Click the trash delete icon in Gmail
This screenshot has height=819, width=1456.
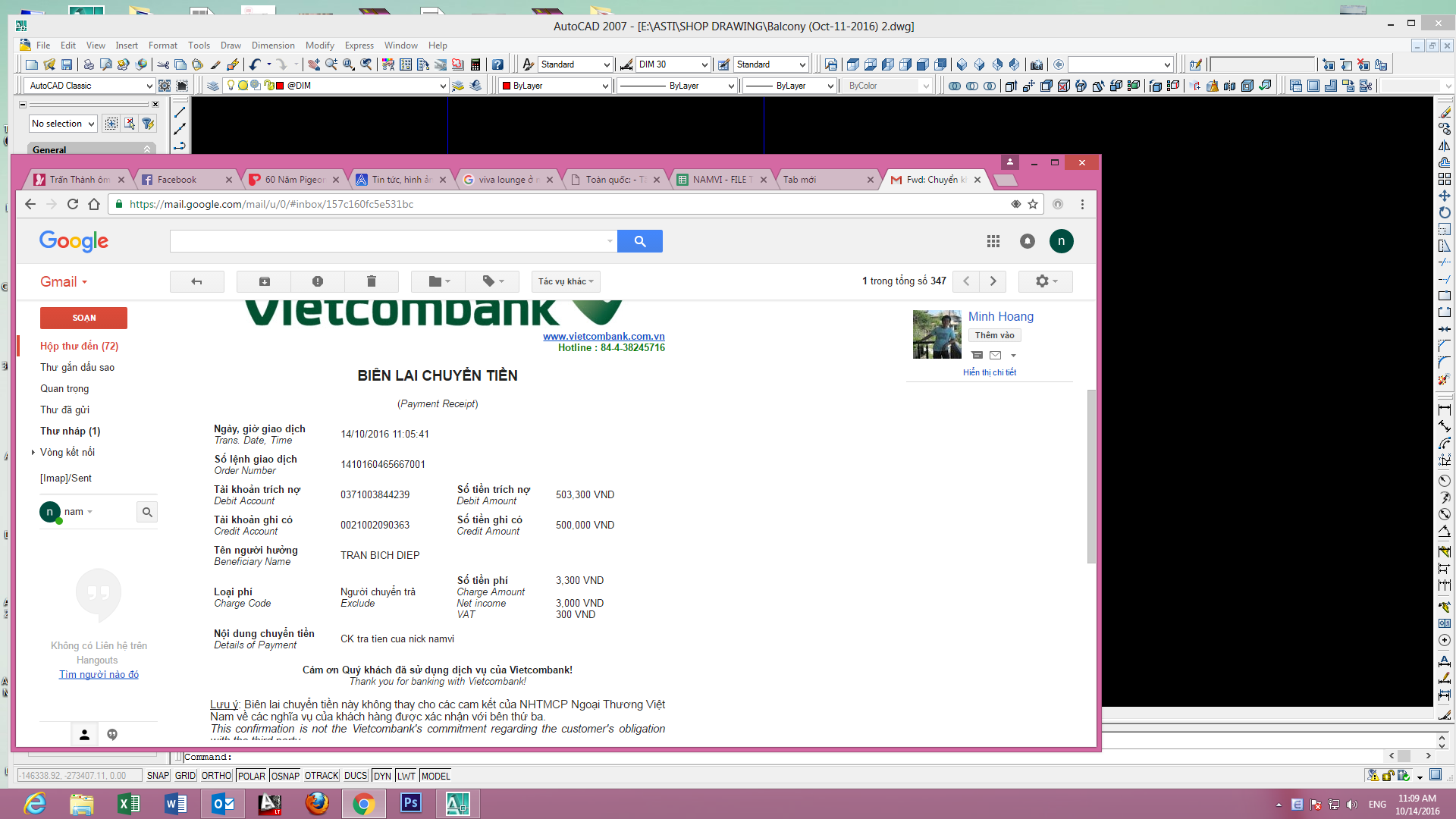tap(372, 281)
